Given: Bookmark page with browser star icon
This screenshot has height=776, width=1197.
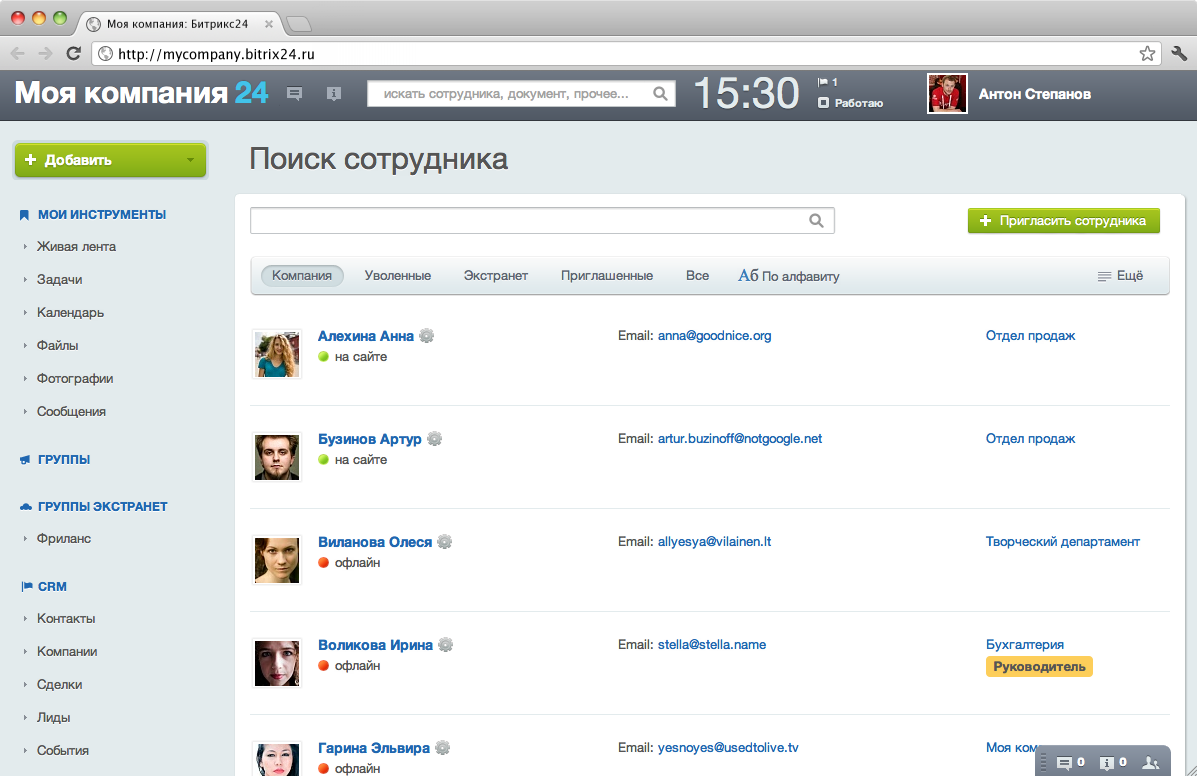Looking at the screenshot, I should (x=1147, y=53).
